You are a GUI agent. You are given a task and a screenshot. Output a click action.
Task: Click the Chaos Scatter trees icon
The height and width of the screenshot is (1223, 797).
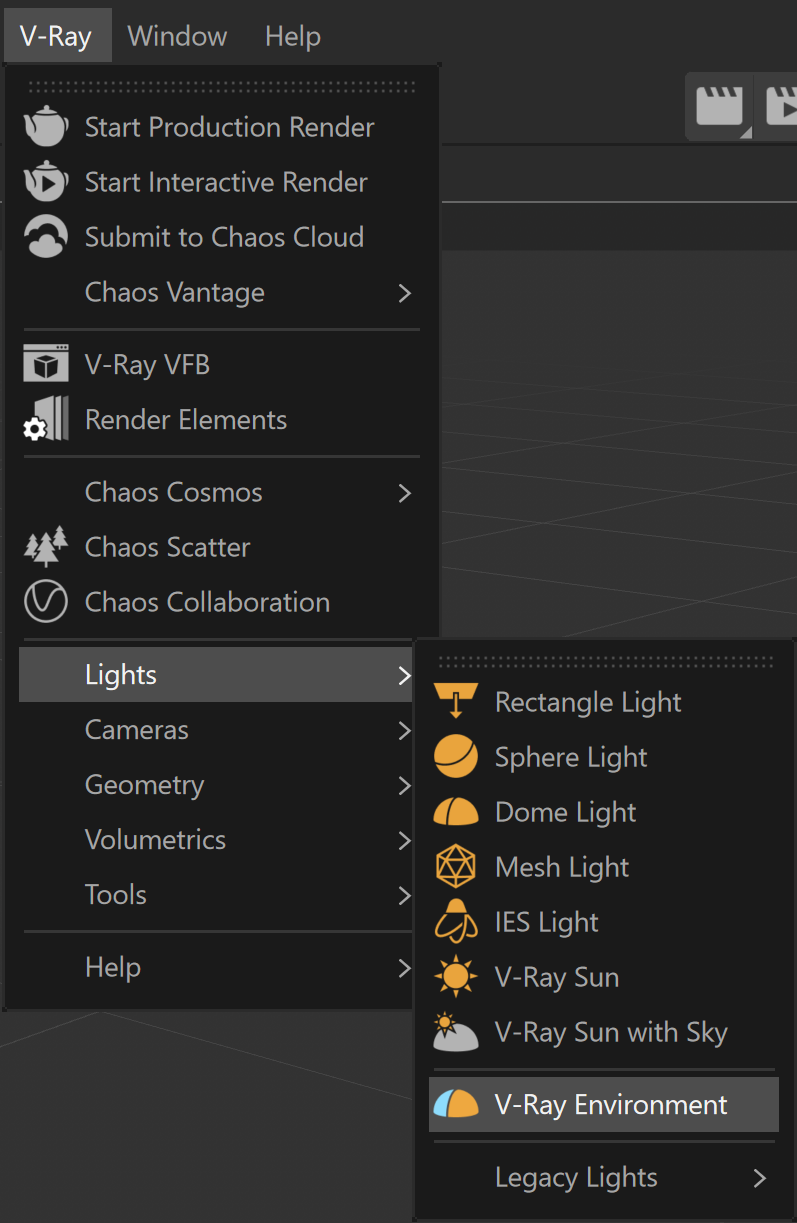[46, 547]
